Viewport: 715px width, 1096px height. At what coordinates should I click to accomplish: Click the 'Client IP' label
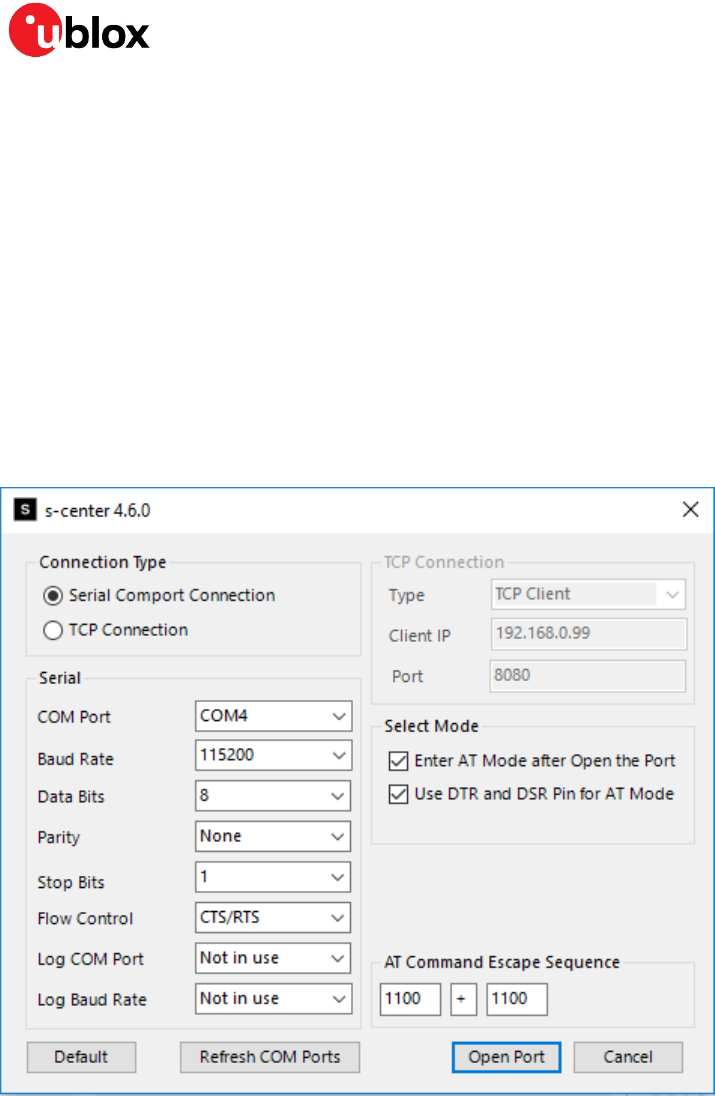tap(419, 636)
